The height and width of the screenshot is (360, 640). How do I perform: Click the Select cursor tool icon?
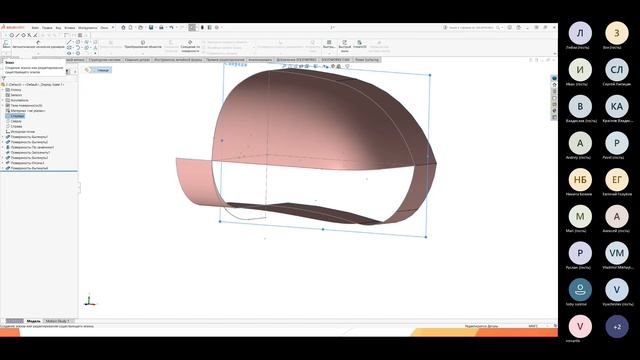(192, 27)
